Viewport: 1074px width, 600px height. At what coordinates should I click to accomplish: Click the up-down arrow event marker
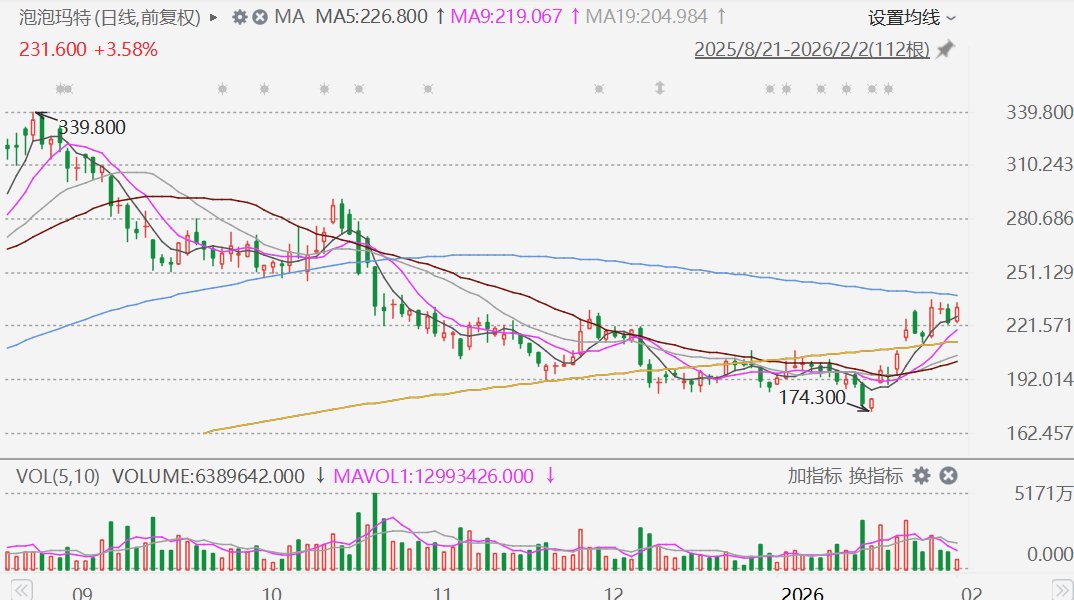coord(660,88)
